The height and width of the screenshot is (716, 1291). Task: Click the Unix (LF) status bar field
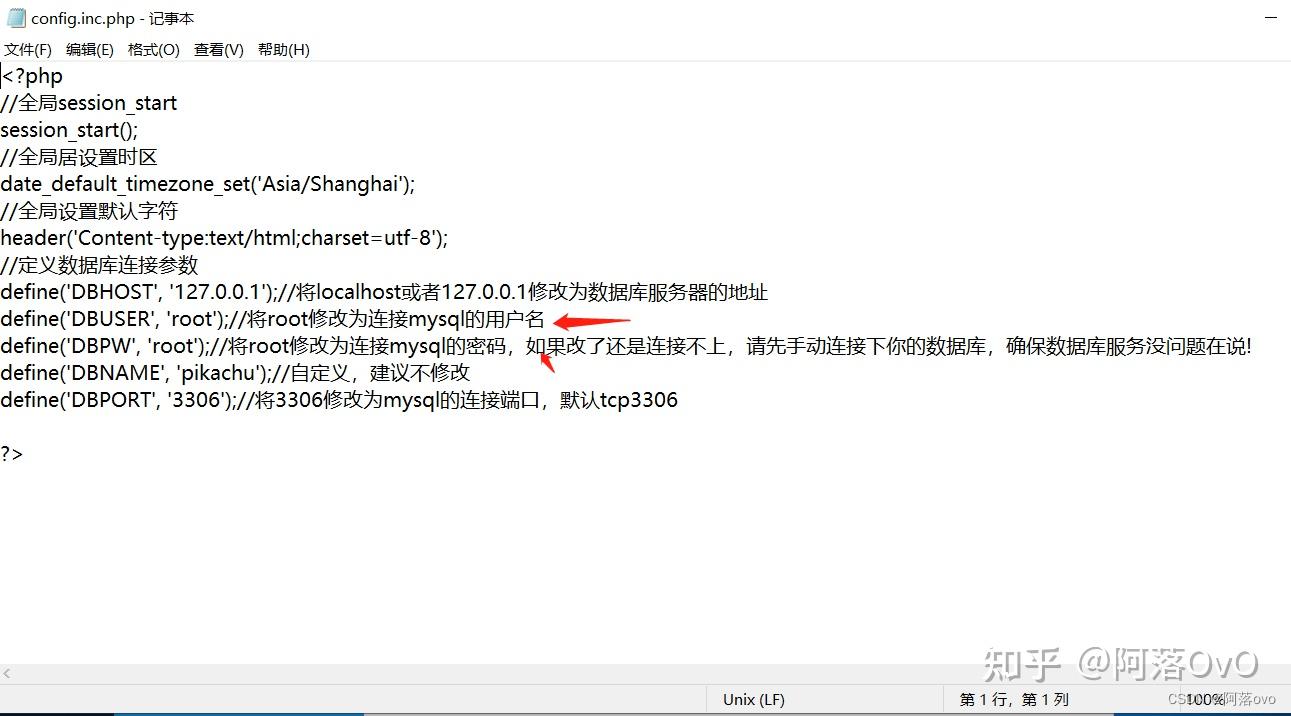[754, 700]
